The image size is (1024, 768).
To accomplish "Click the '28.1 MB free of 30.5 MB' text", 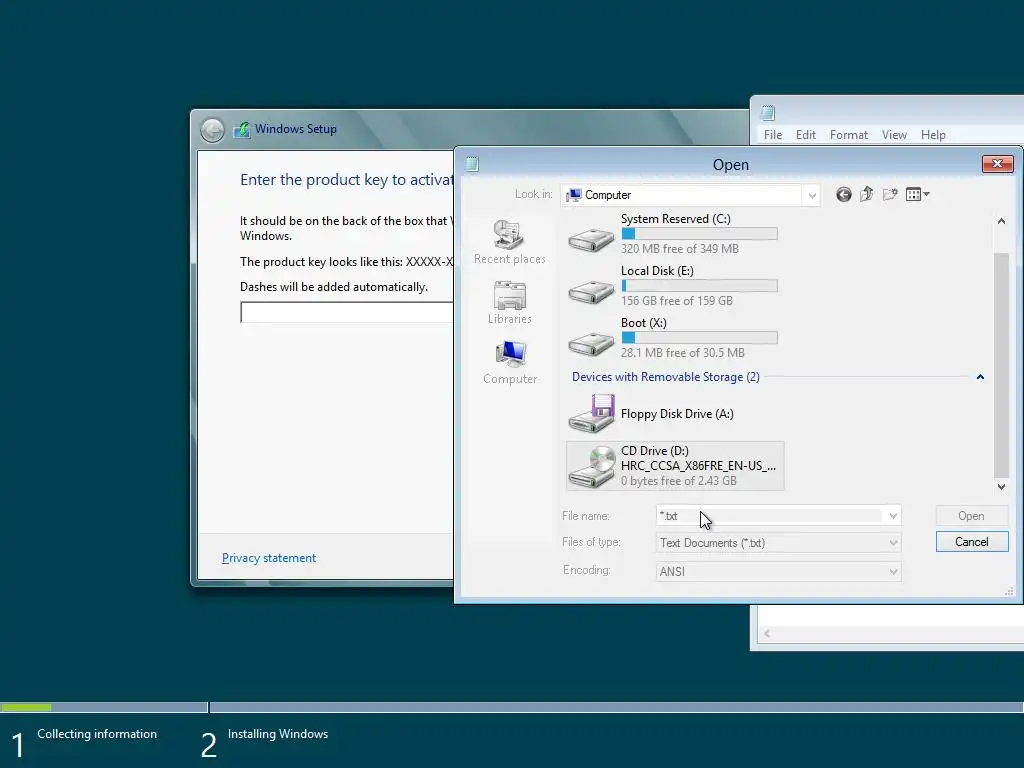I will [682, 353].
